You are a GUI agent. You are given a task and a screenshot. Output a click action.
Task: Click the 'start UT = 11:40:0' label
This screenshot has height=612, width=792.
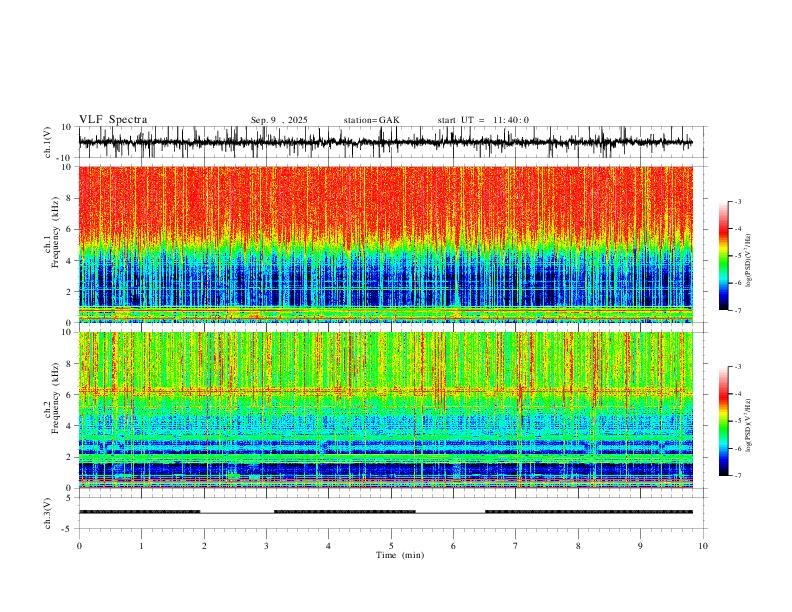(x=483, y=120)
